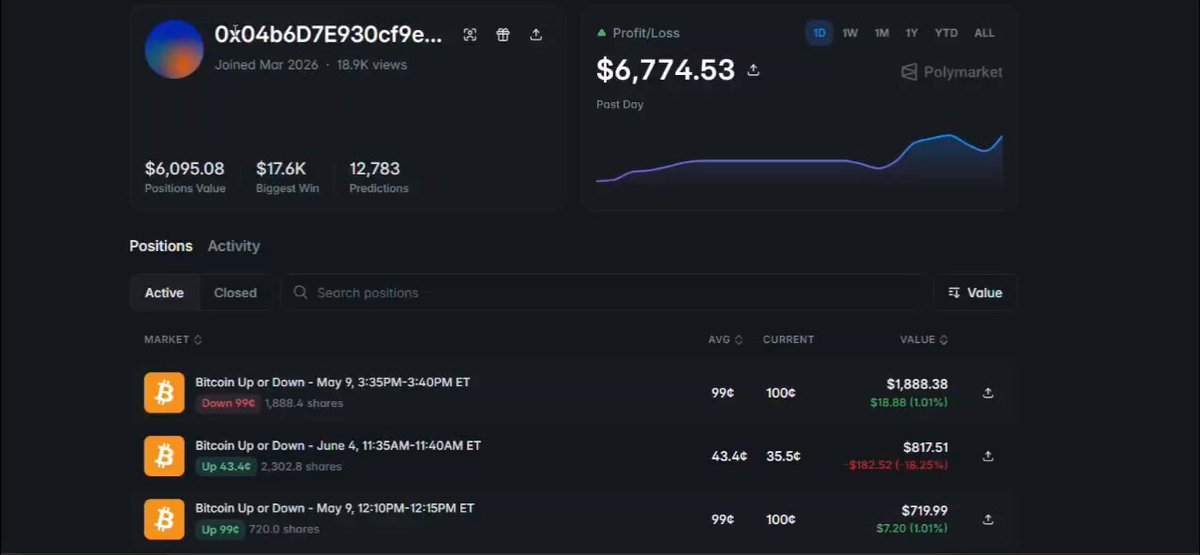Image resolution: width=1200 pixels, height=555 pixels.
Task: Click the $817.51 value cell
Action: click(x=925, y=447)
